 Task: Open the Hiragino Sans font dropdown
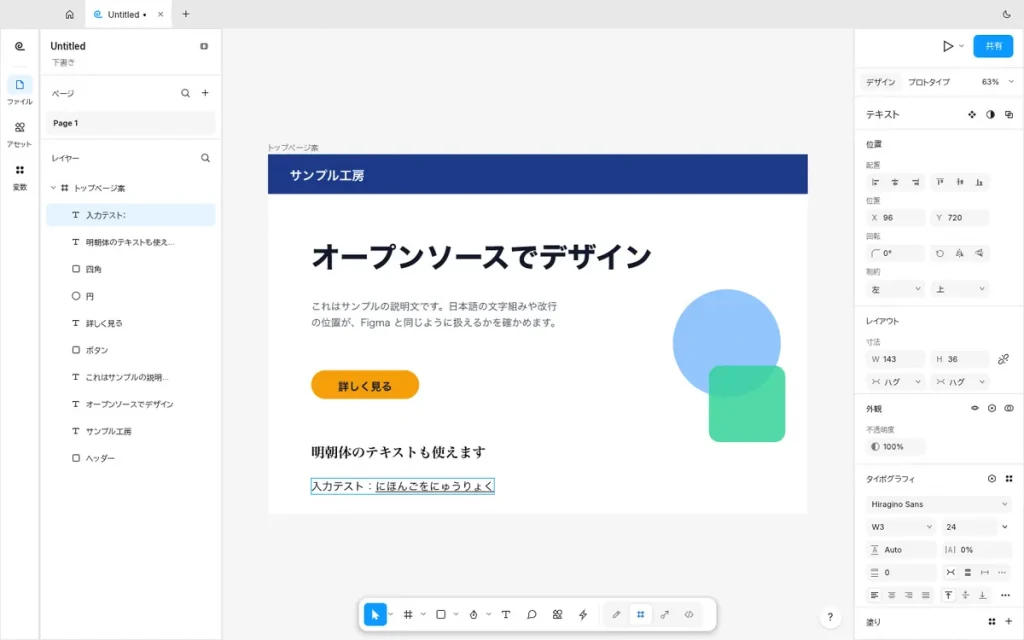[938, 504]
